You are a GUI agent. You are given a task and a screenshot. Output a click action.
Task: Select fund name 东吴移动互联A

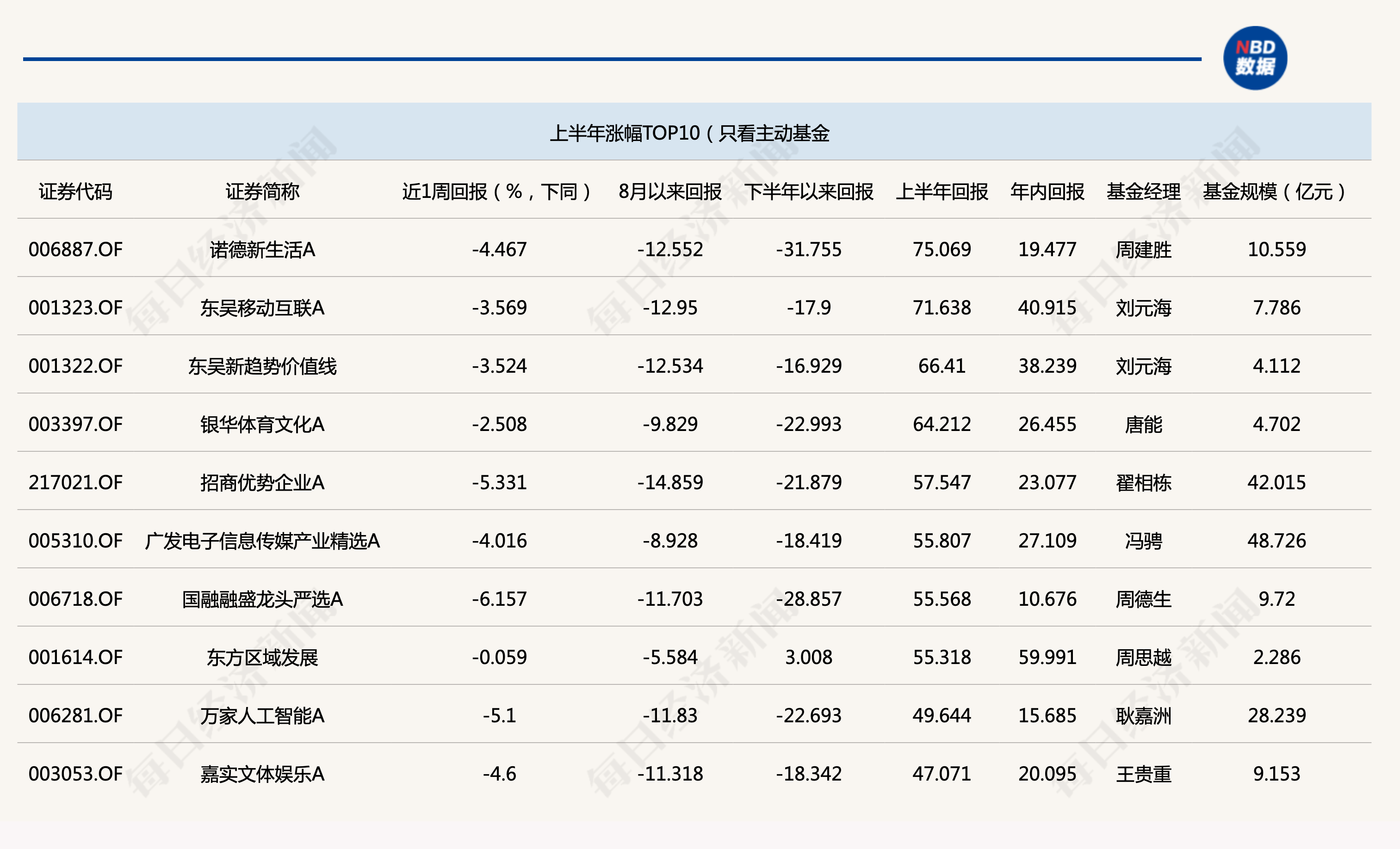(262, 308)
